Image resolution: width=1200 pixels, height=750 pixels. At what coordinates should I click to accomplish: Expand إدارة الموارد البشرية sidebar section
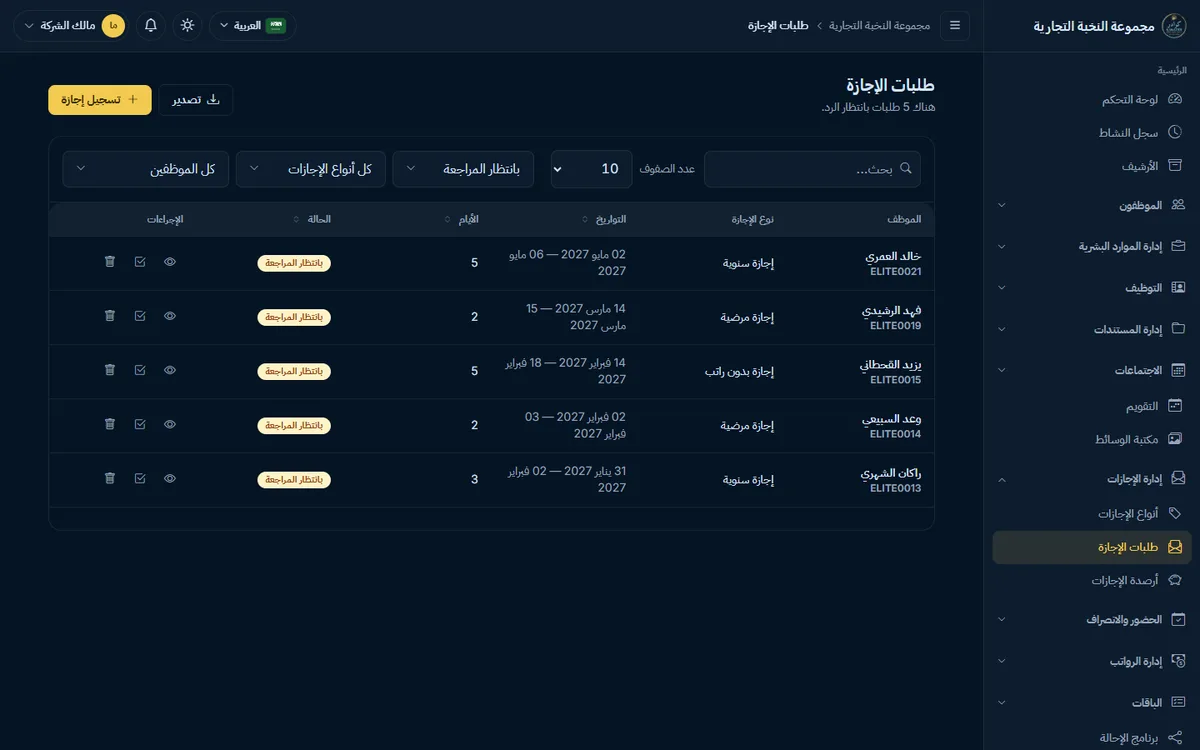tap(1092, 246)
